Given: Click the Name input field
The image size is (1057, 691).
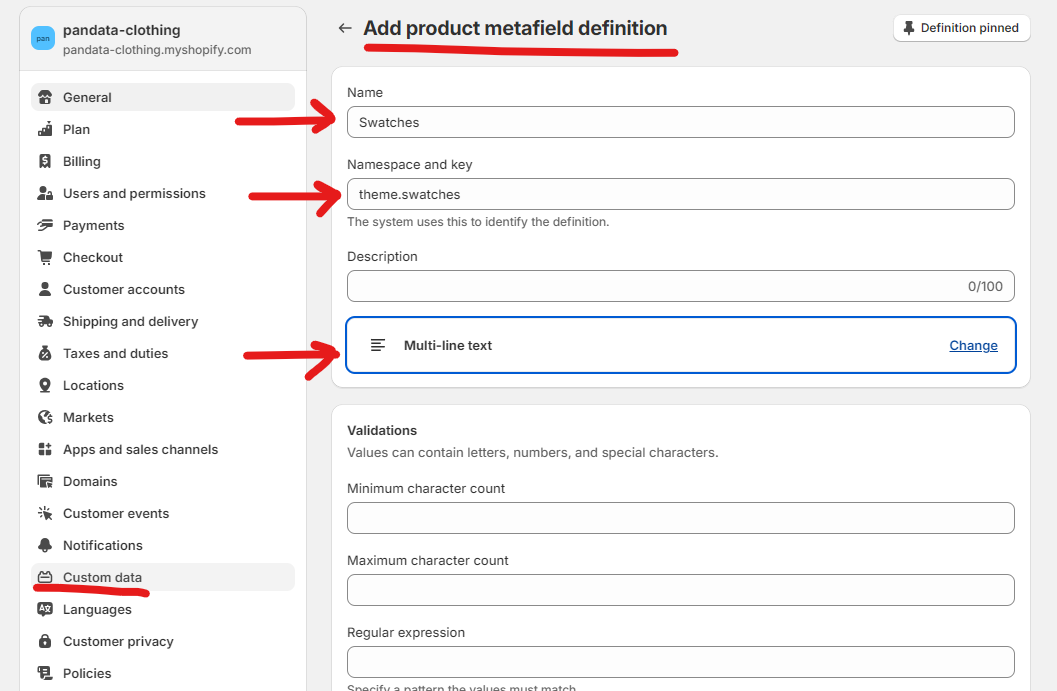Looking at the screenshot, I should point(680,122).
